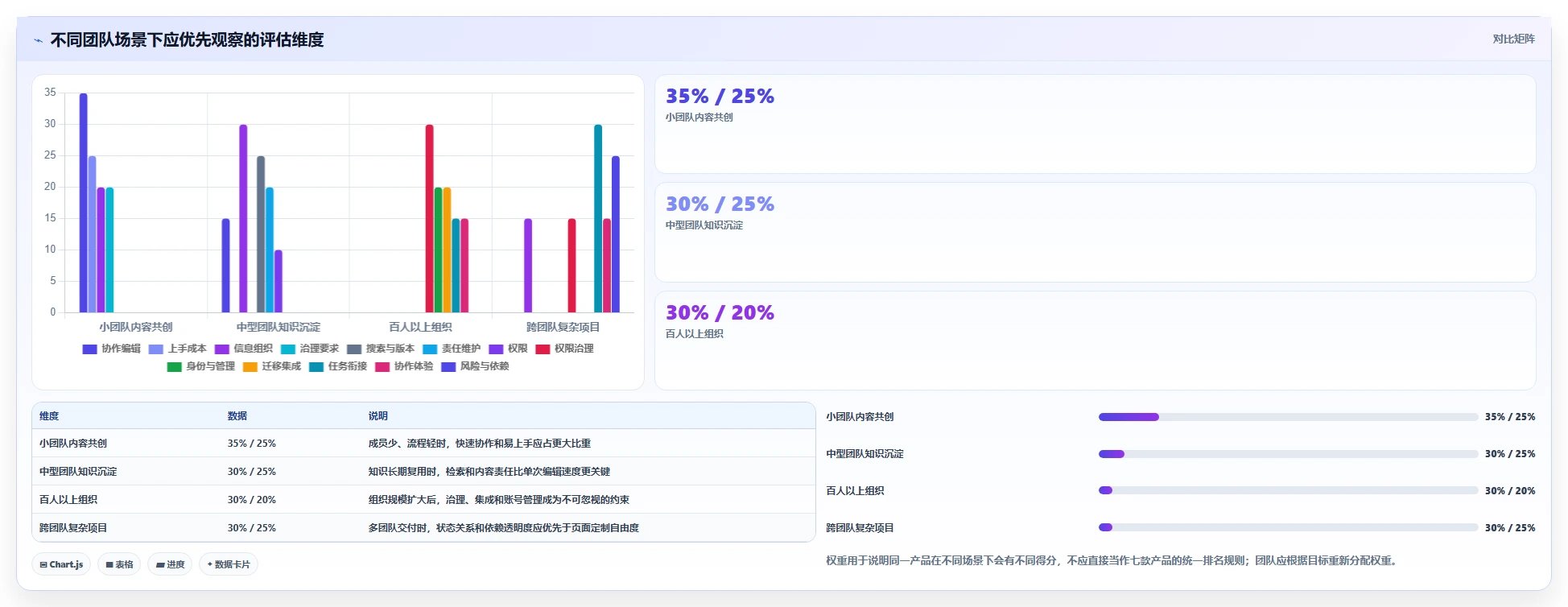Click the 跨团队复杂项目 x-axis label

click(x=563, y=327)
